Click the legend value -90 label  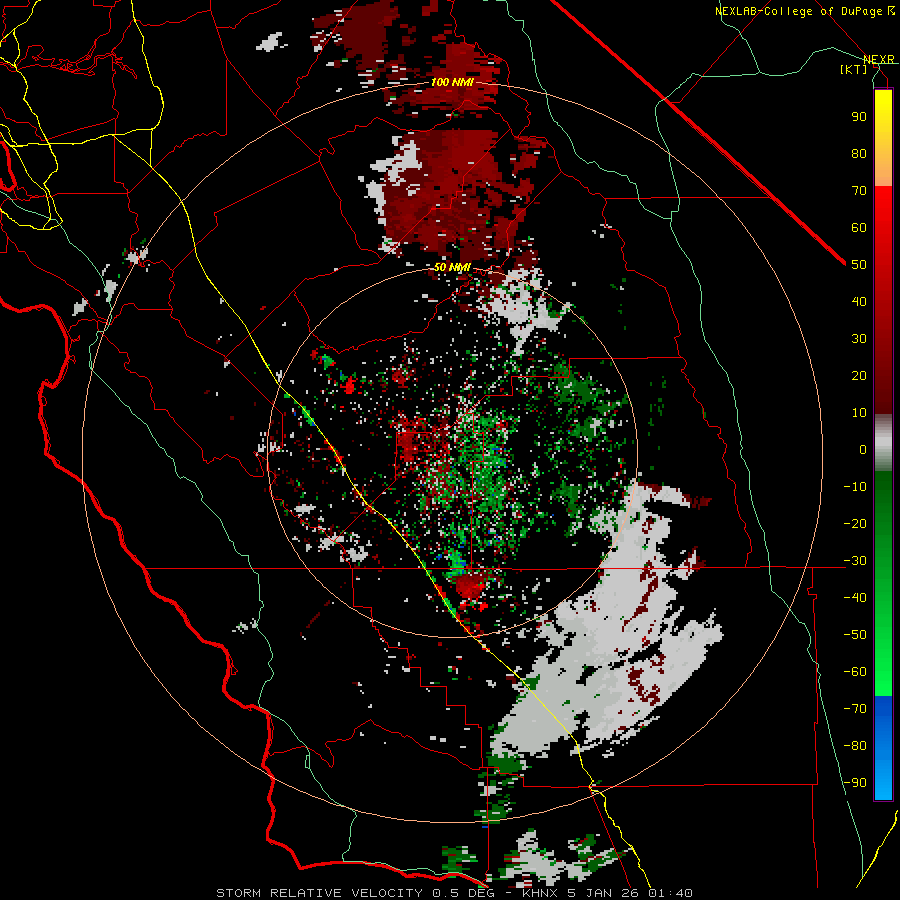pyautogui.click(x=855, y=783)
